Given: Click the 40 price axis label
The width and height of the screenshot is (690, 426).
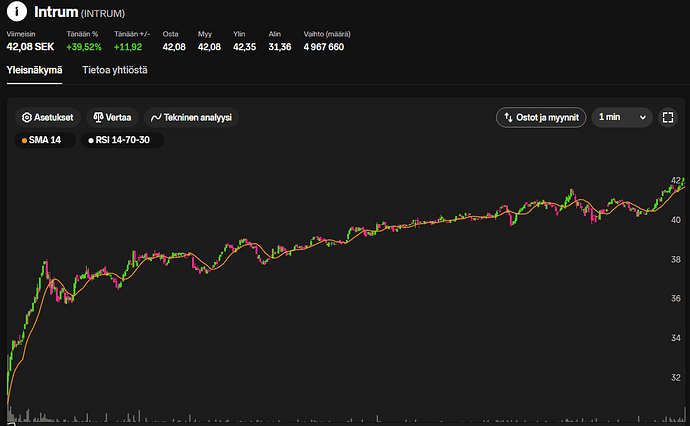Looking at the screenshot, I should click(x=675, y=220).
